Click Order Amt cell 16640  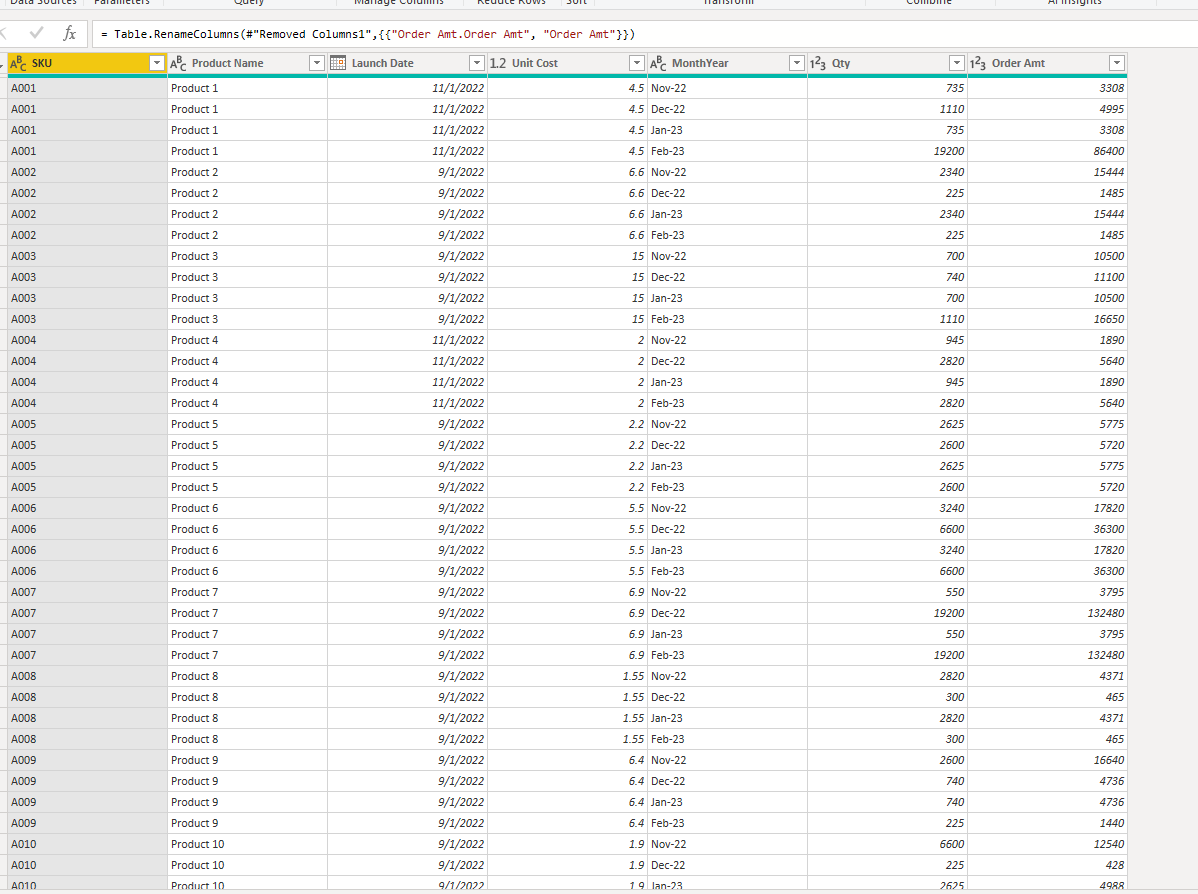click(1047, 760)
